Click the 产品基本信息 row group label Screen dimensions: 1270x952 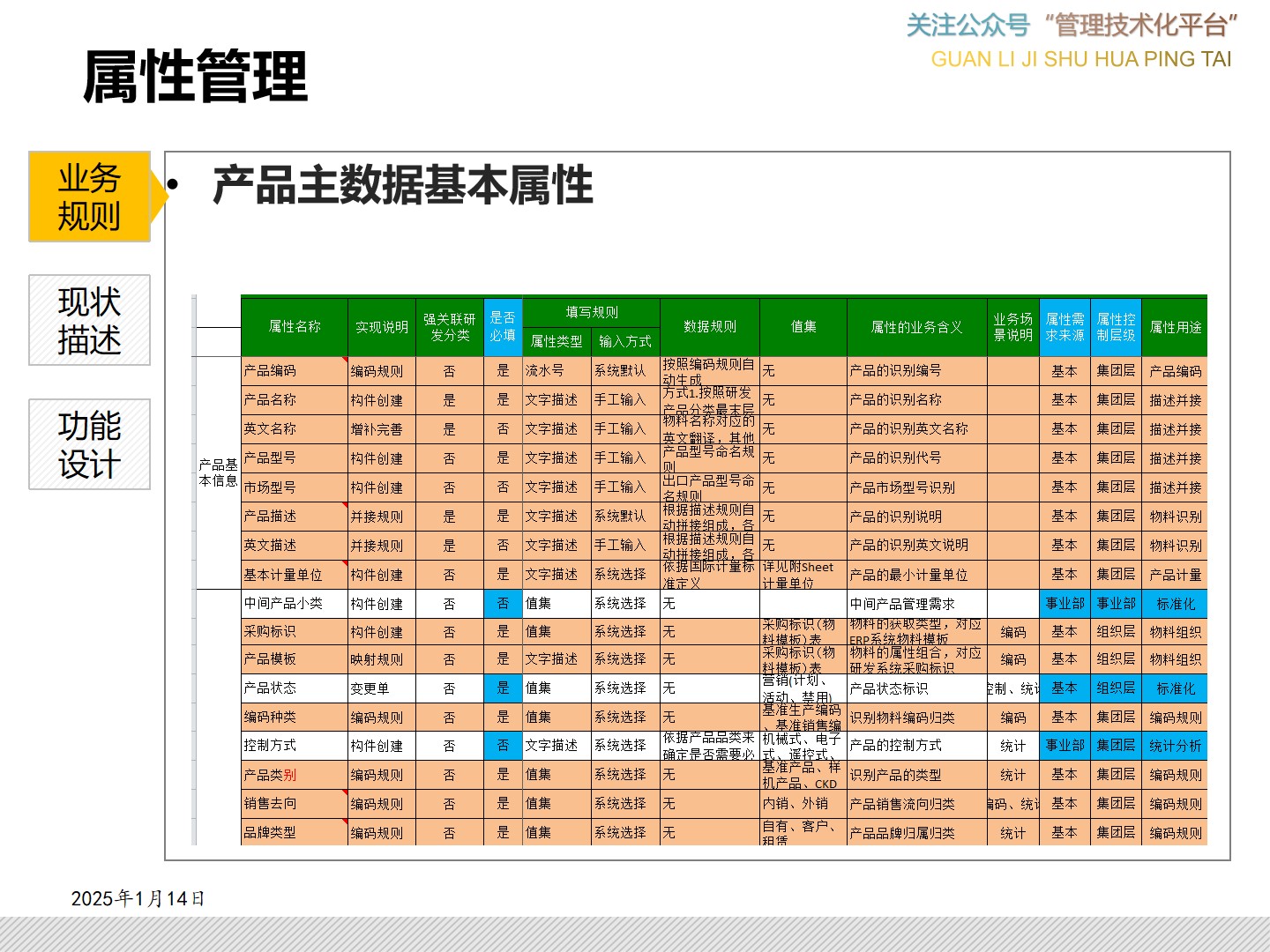218,472
